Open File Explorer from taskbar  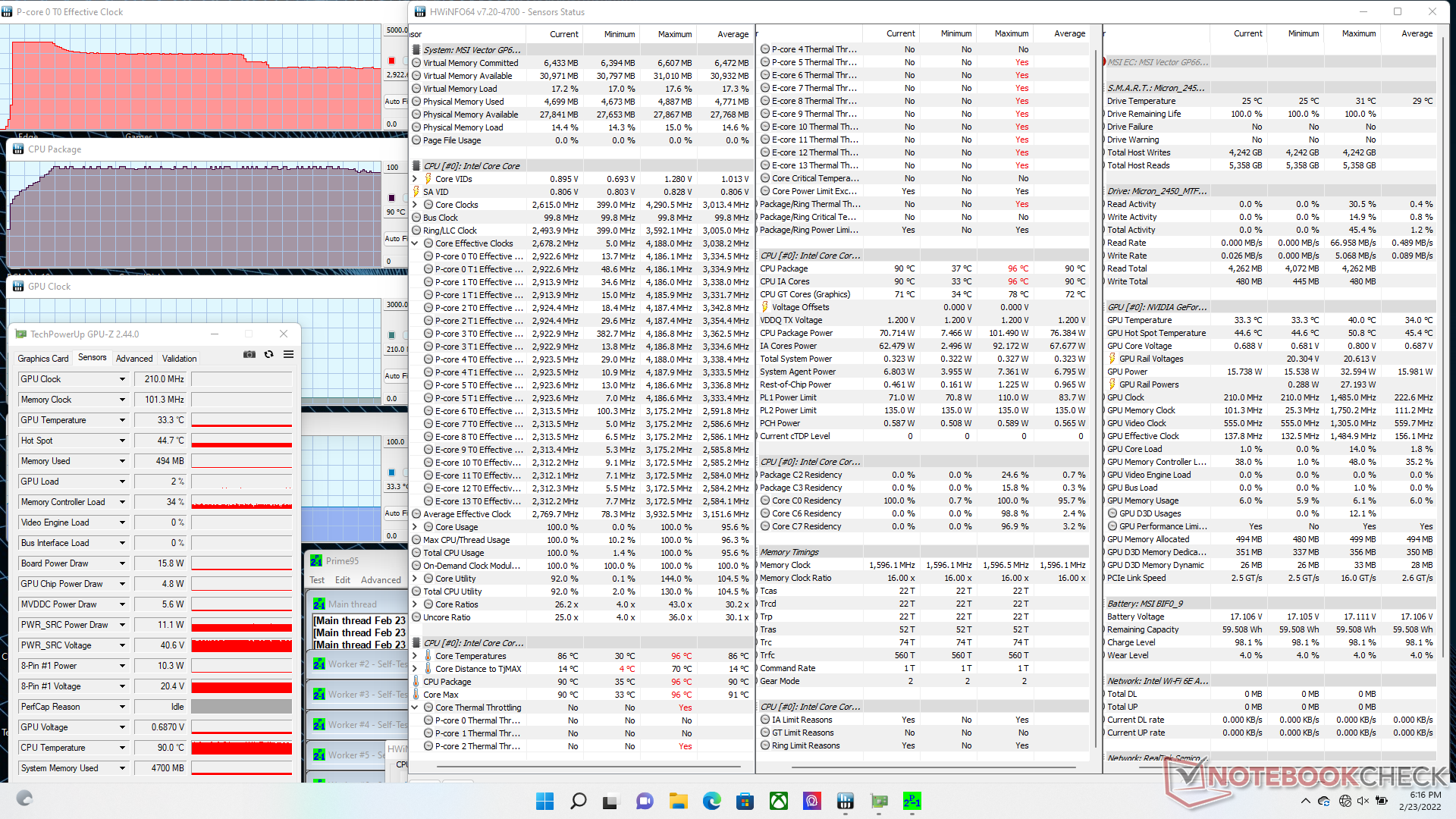tap(678, 801)
